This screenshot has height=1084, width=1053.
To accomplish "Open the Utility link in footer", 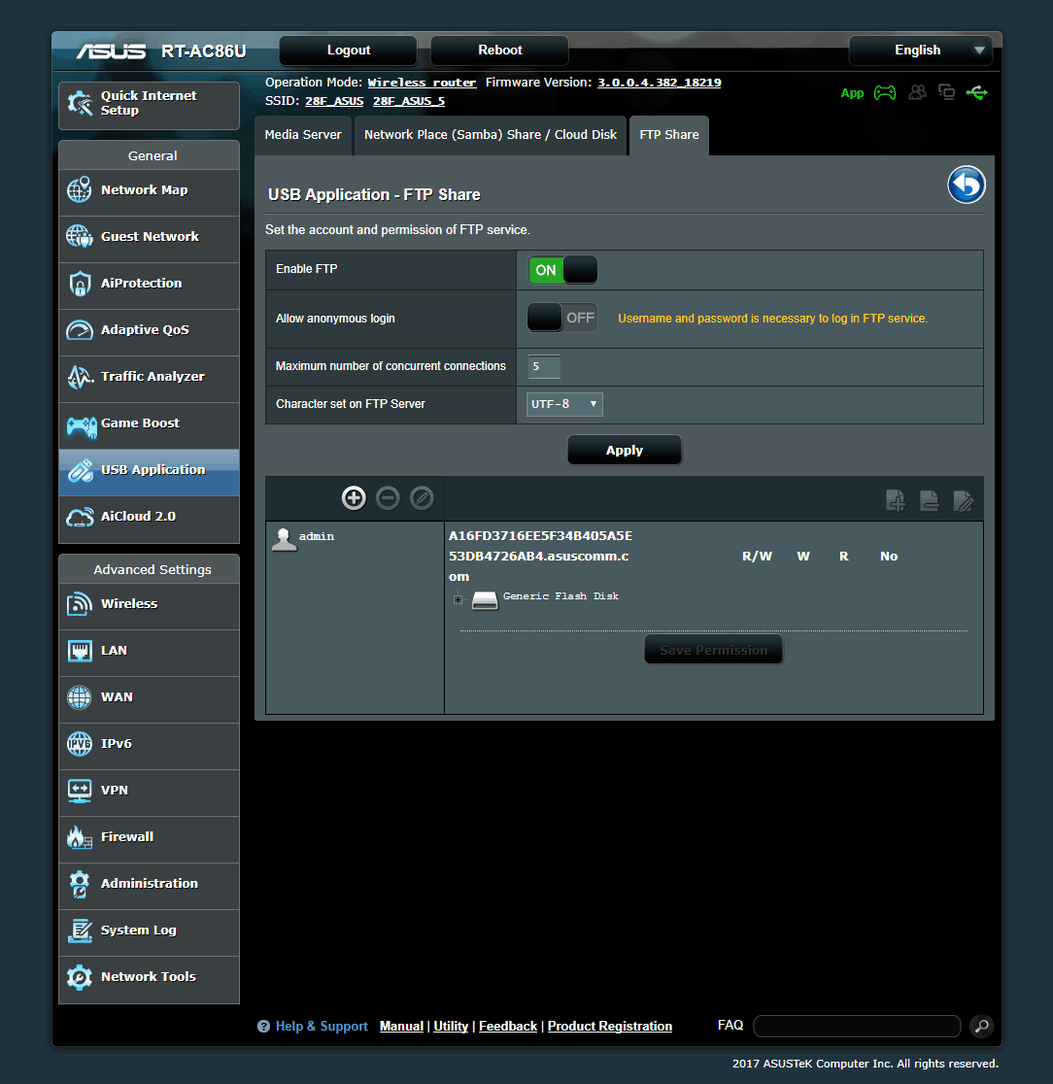I will (451, 1027).
